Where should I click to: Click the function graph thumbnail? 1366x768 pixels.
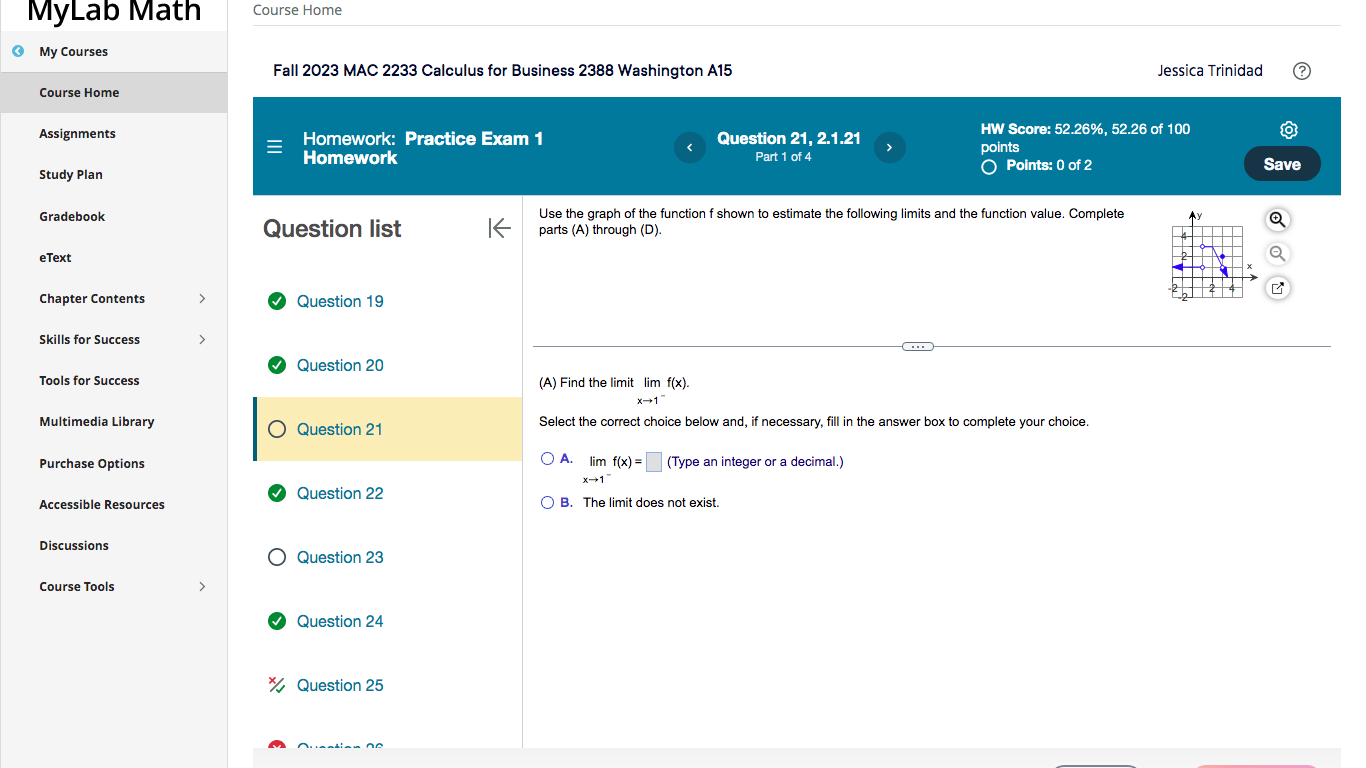tap(1212, 256)
